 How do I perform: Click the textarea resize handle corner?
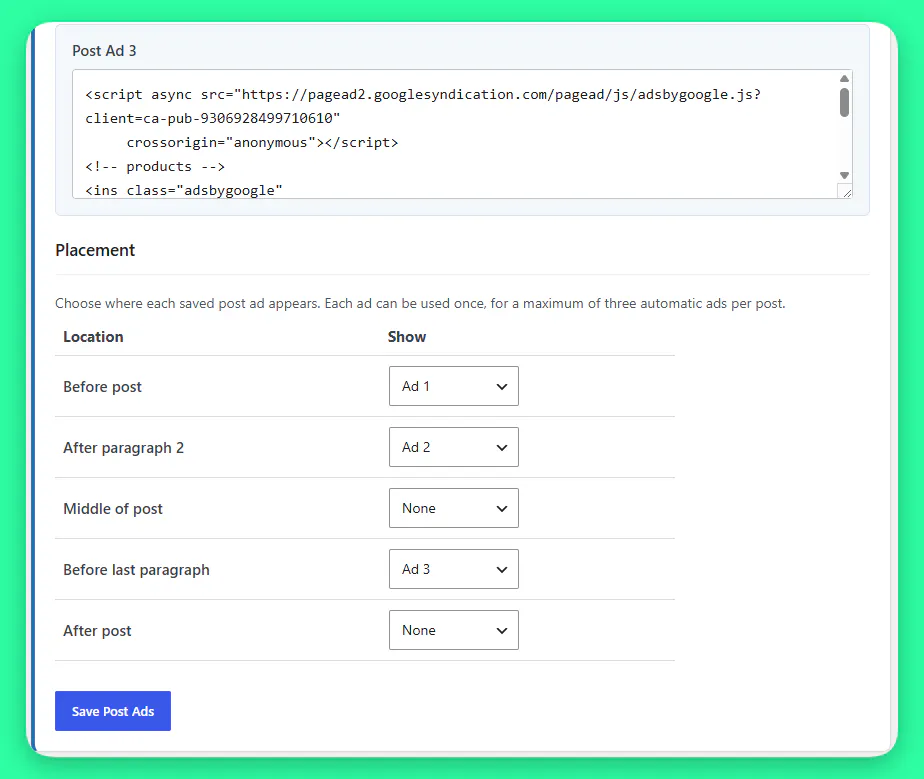click(x=846, y=192)
